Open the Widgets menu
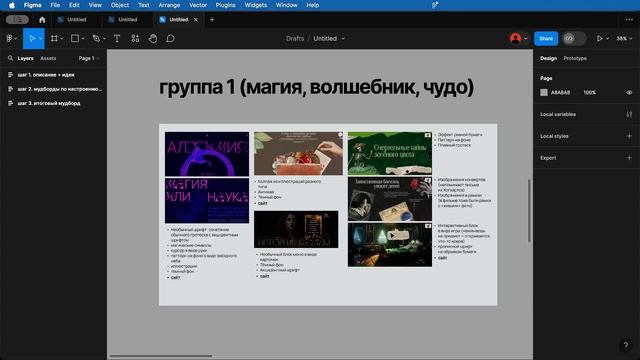This screenshot has width=640, height=360. pos(256,5)
